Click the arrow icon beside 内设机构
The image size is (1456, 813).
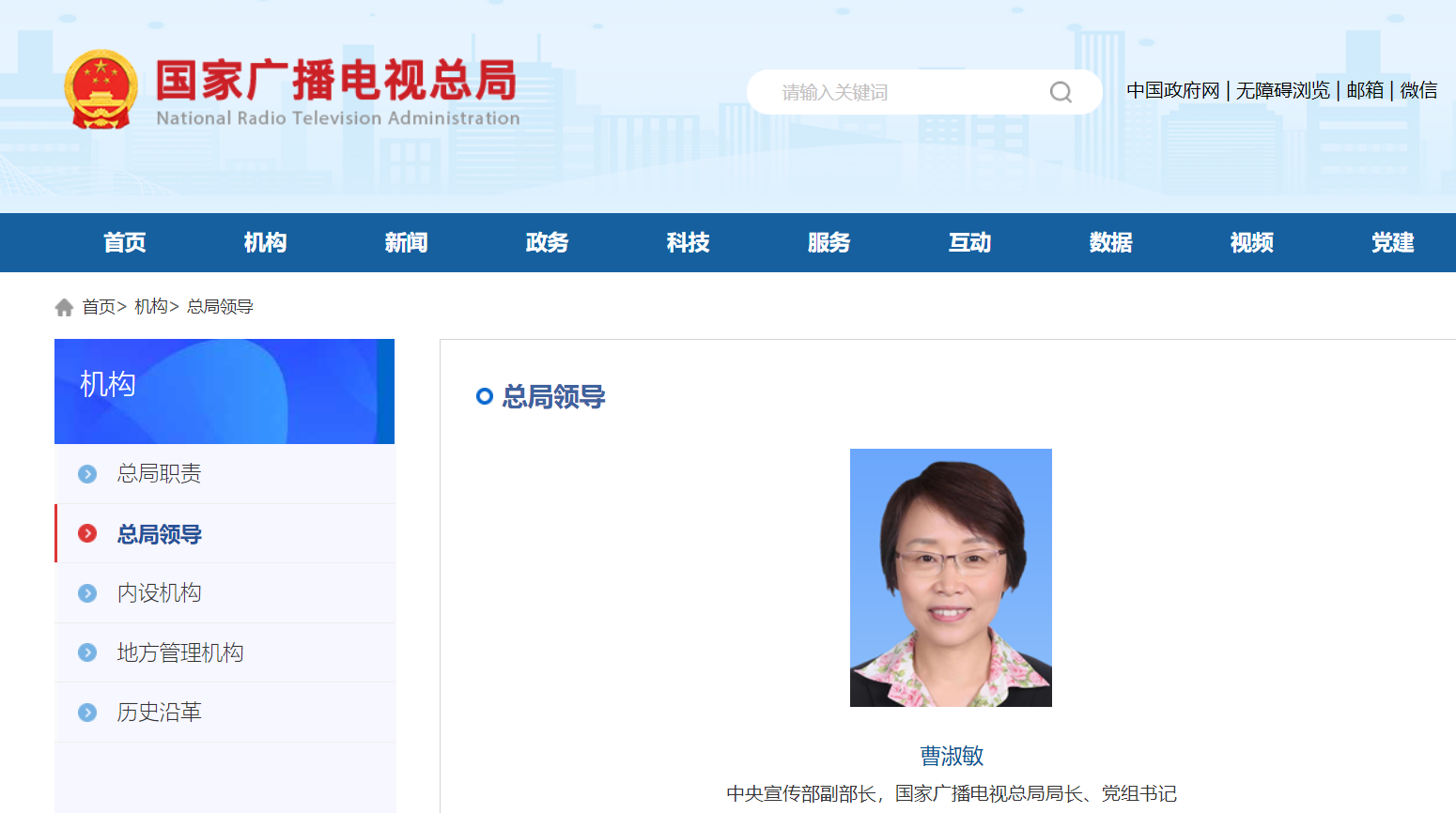pos(87,593)
